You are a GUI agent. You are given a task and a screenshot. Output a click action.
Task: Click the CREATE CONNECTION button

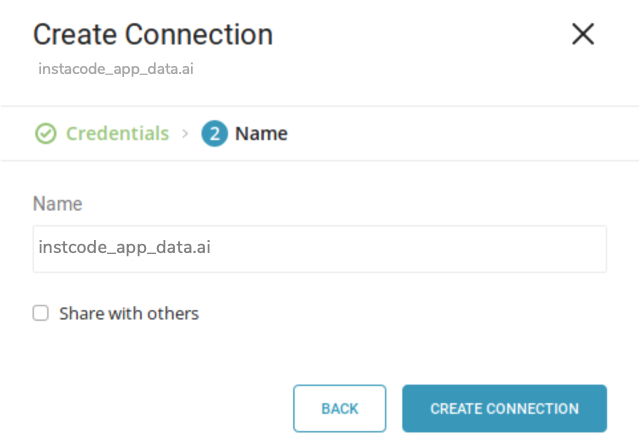(504, 409)
